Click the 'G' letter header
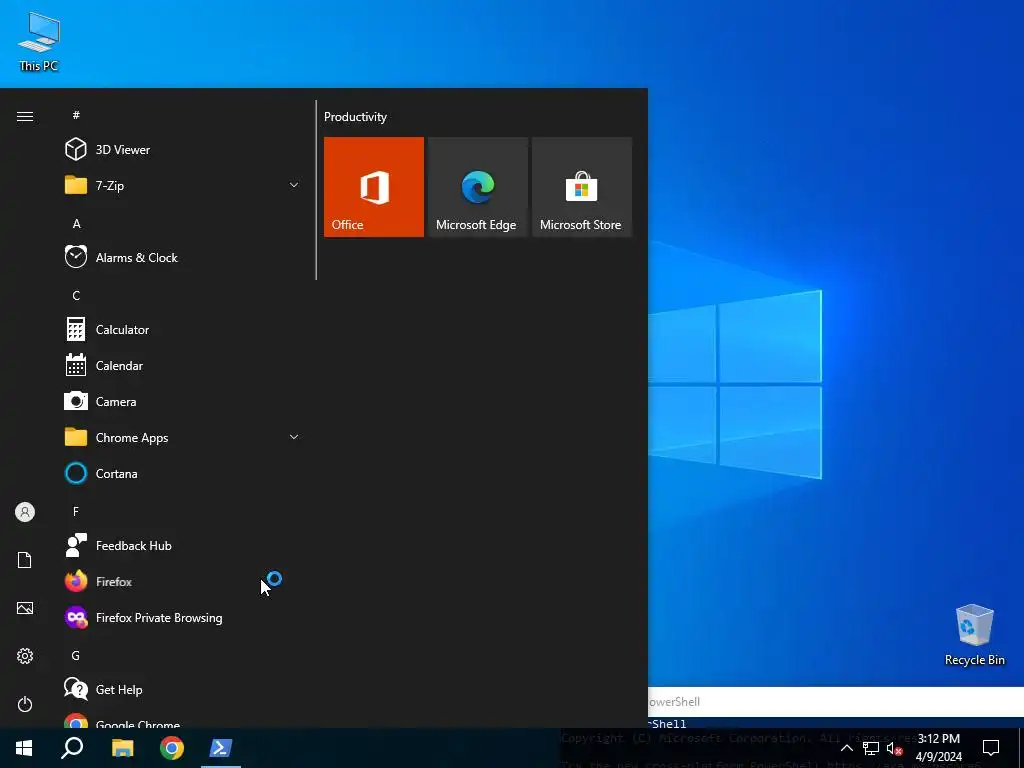The height and width of the screenshot is (768, 1024). pos(76,656)
